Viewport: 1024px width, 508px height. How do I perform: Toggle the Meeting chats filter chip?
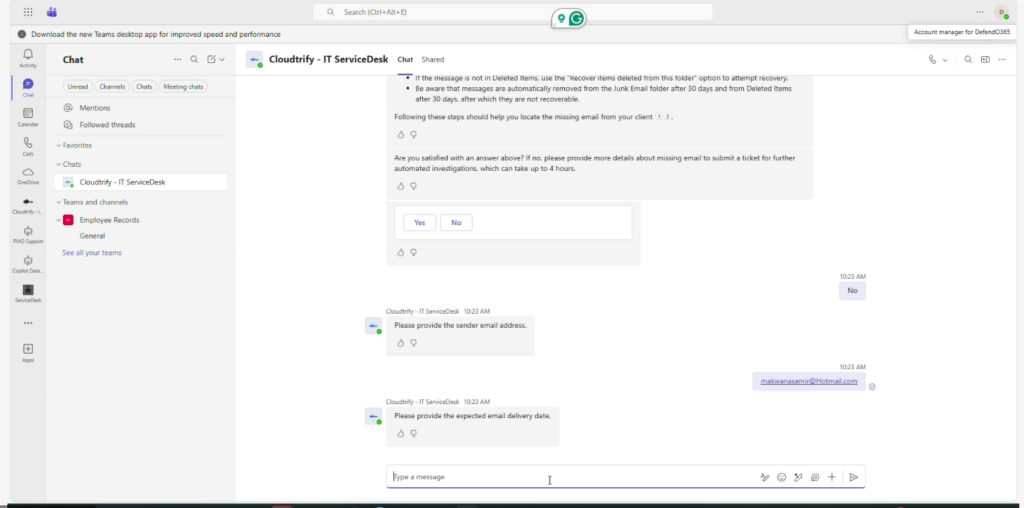coord(183,87)
